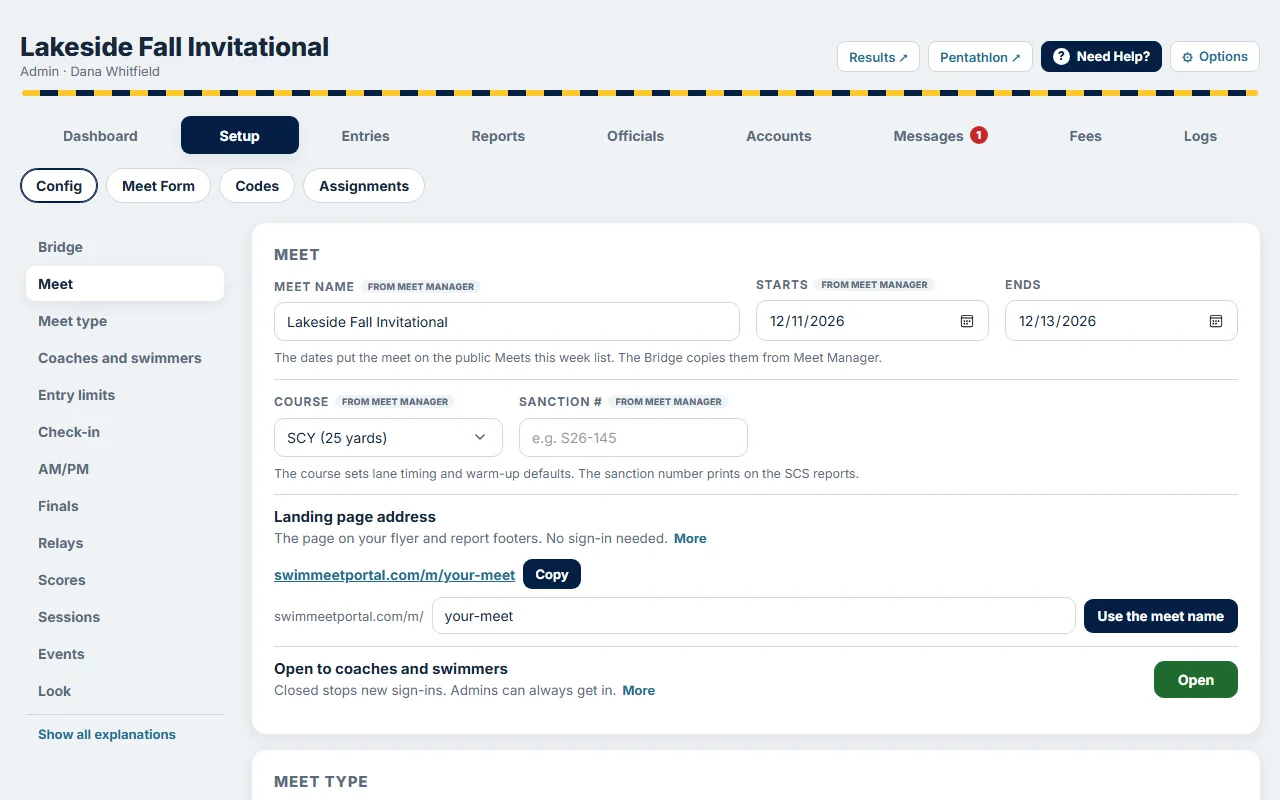Switch to the Fees tab
Viewport: 1280px width, 800px height.
pos(1085,136)
